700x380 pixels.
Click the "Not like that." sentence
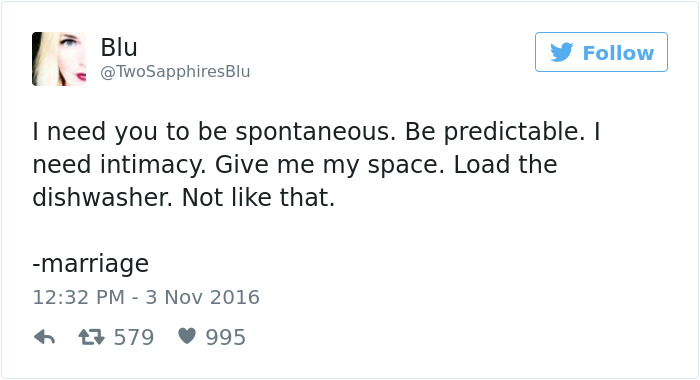[258, 197]
